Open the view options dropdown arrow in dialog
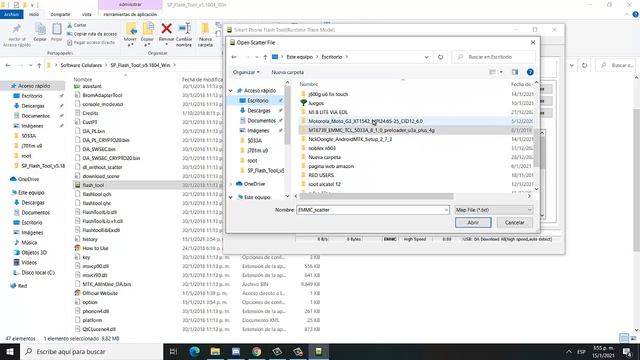Screen dimensions: 640x360 (501, 72)
